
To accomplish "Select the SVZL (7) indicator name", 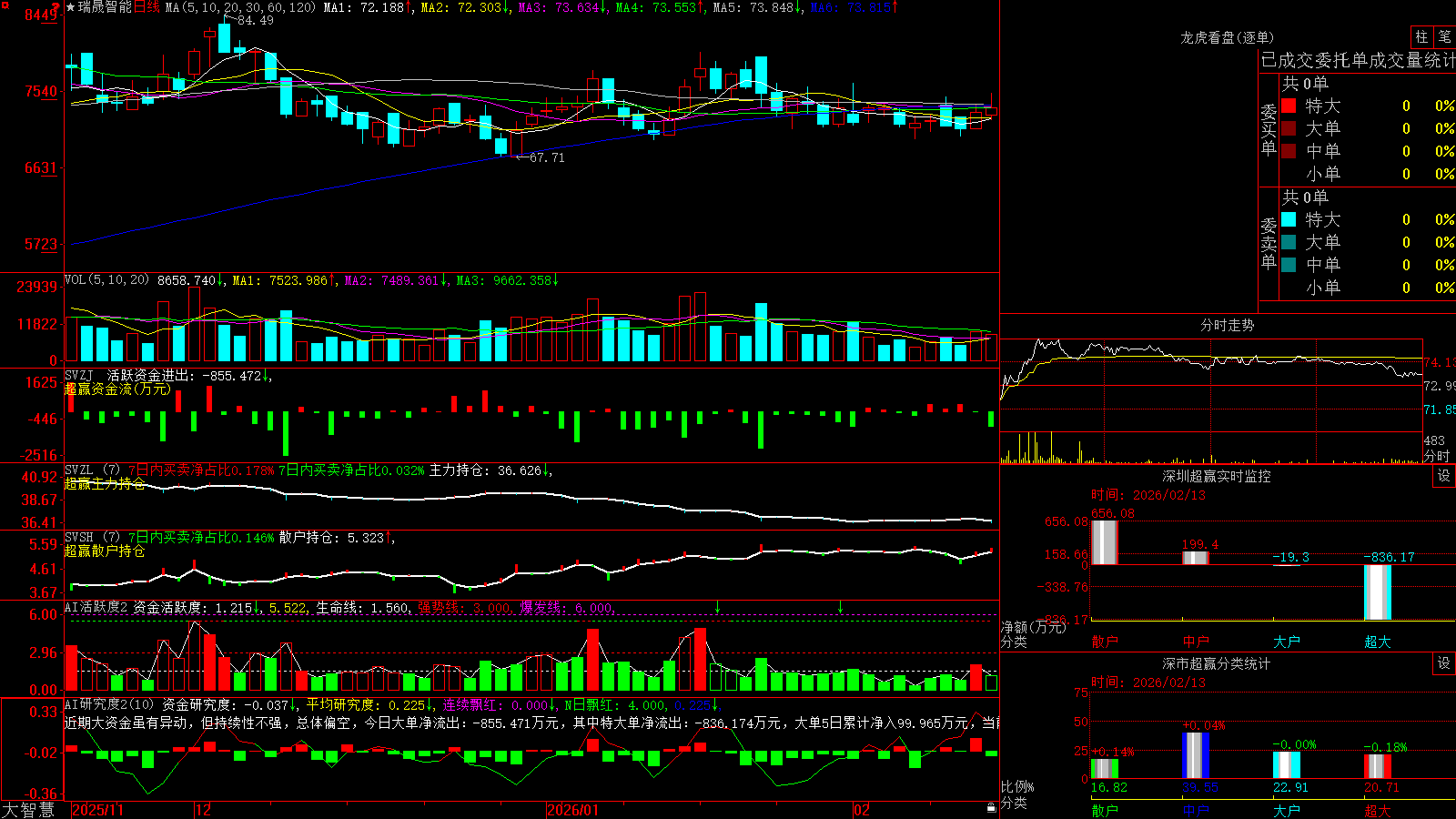I will [x=92, y=470].
